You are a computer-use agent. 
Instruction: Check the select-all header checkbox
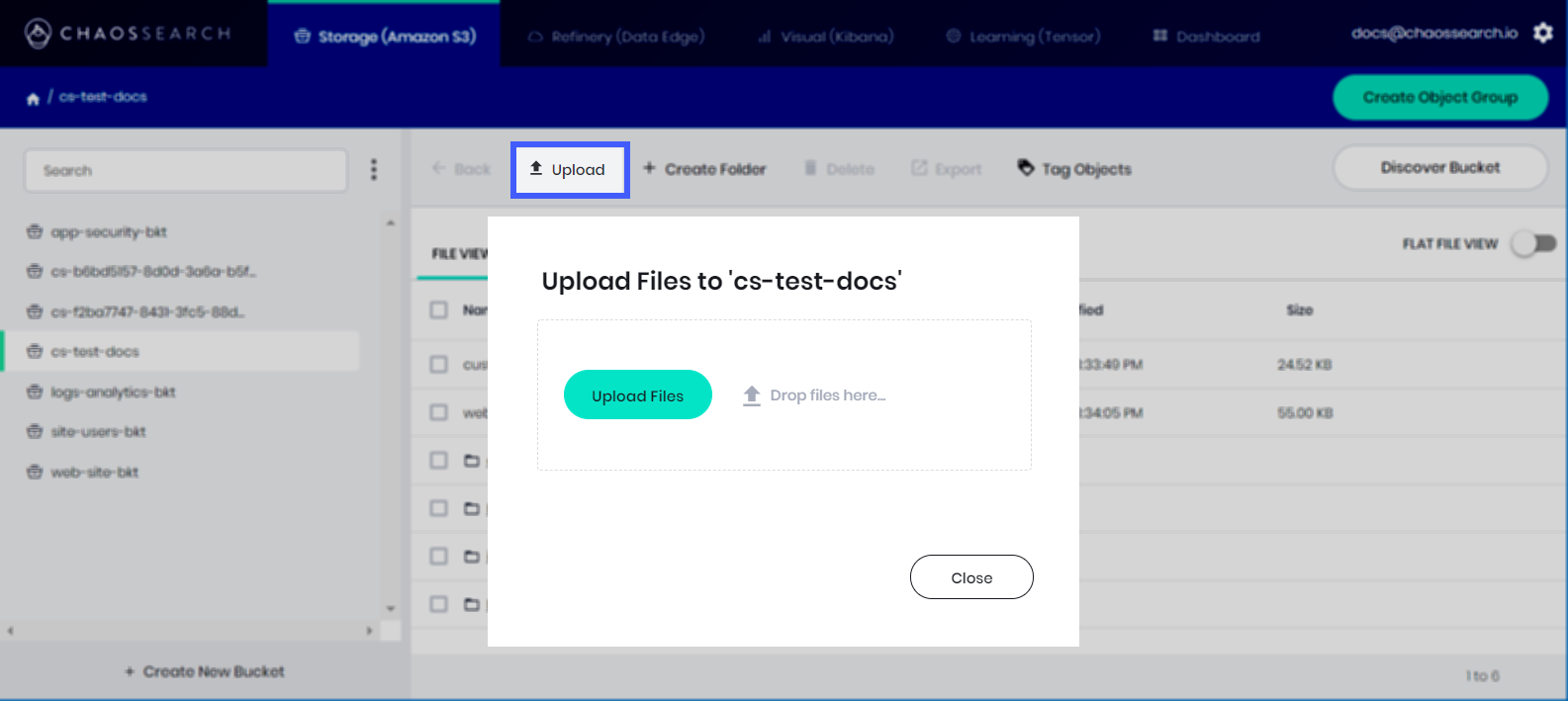pyautogui.click(x=439, y=310)
